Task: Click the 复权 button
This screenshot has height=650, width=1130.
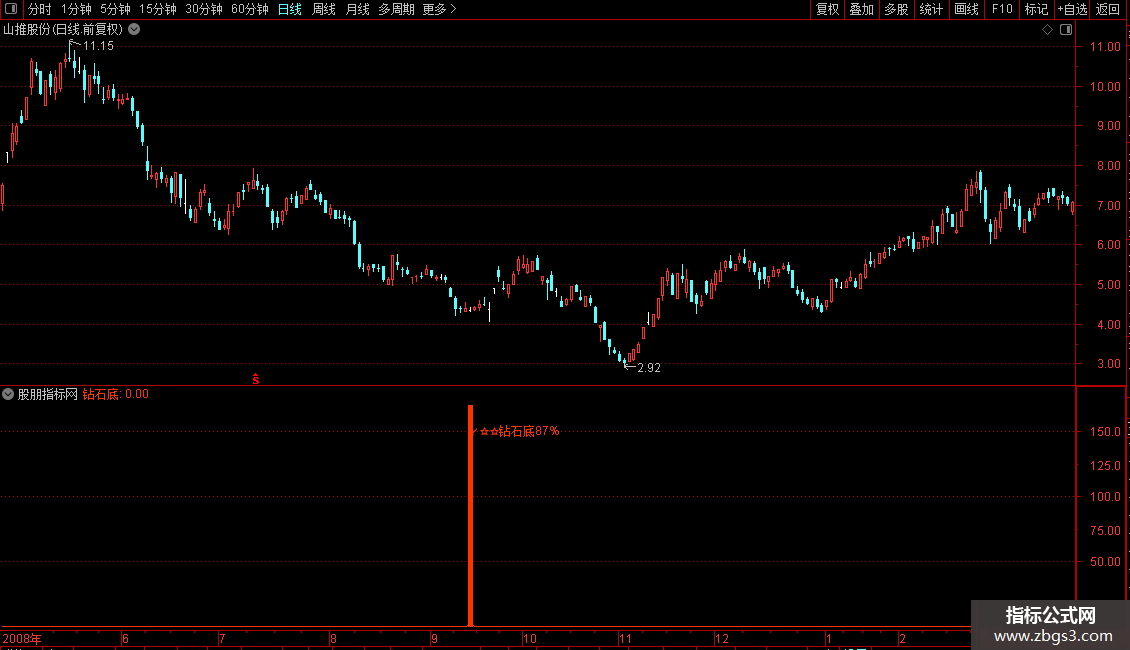Action: pyautogui.click(x=827, y=9)
